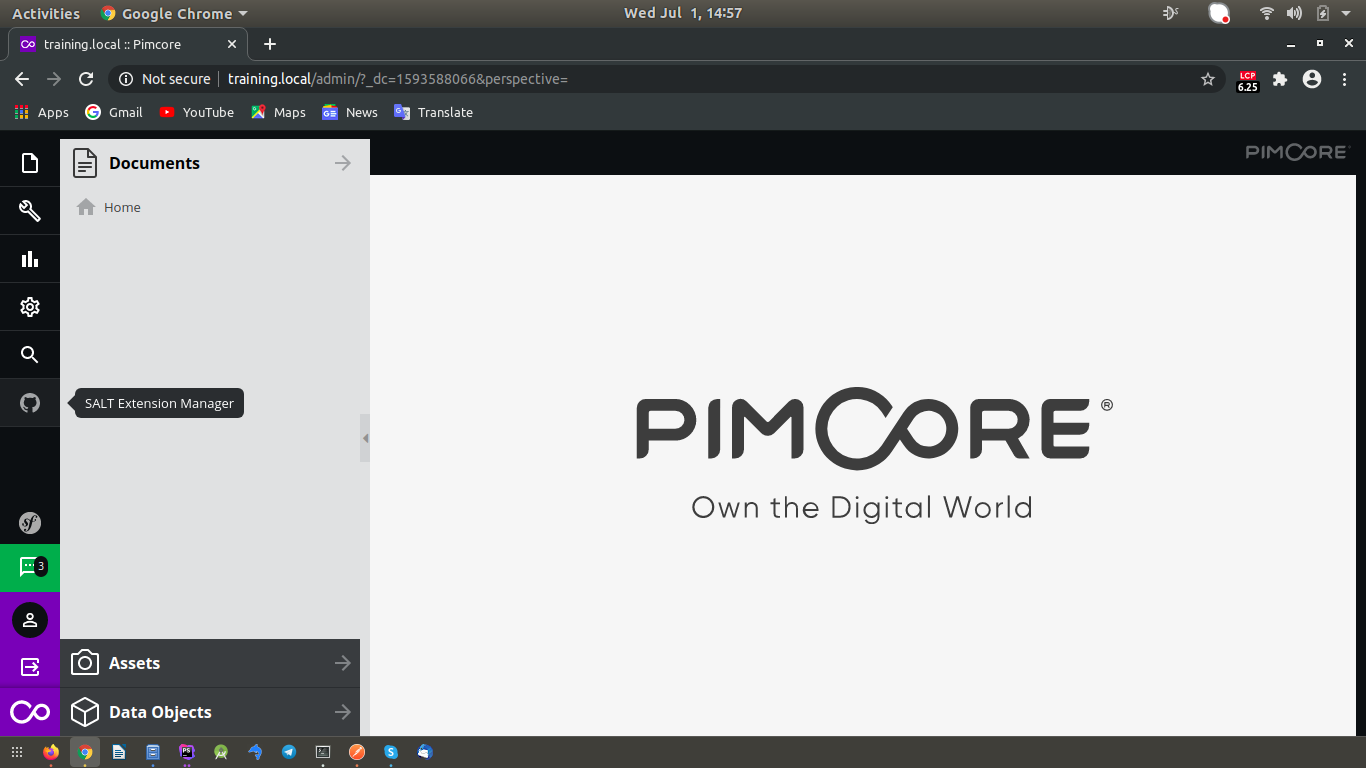Click the Wi-Fi icon in the top bar
Viewport: 1366px width, 768px height.
pyautogui.click(x=1267, y=13)
